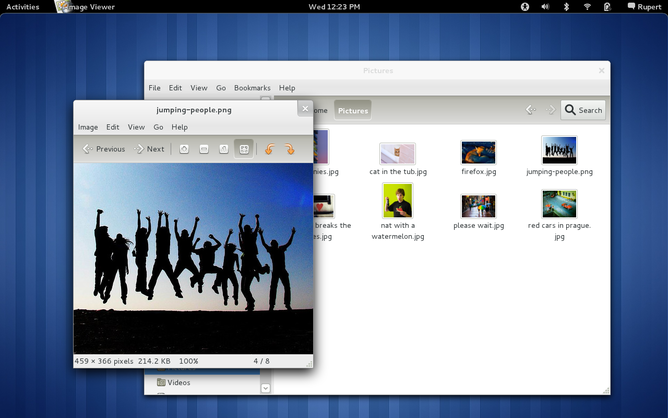Viewport: 668px width, 418px height.
Task: Rotate image counter-clockwise with left arrow icon
Action: tap(268, 149)
